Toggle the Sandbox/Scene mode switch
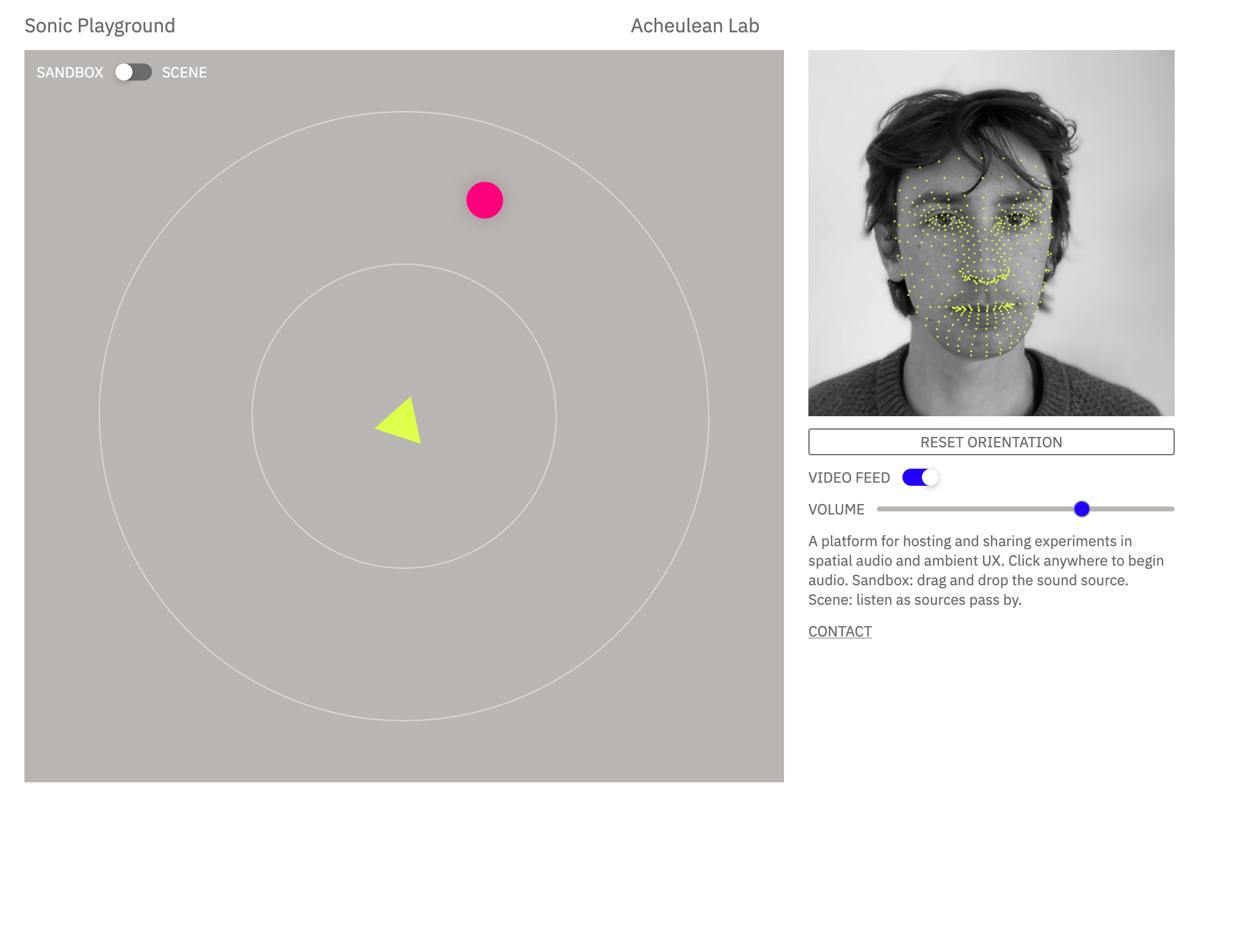Screen dimensions: 1237x952 (x=134, y=72)
